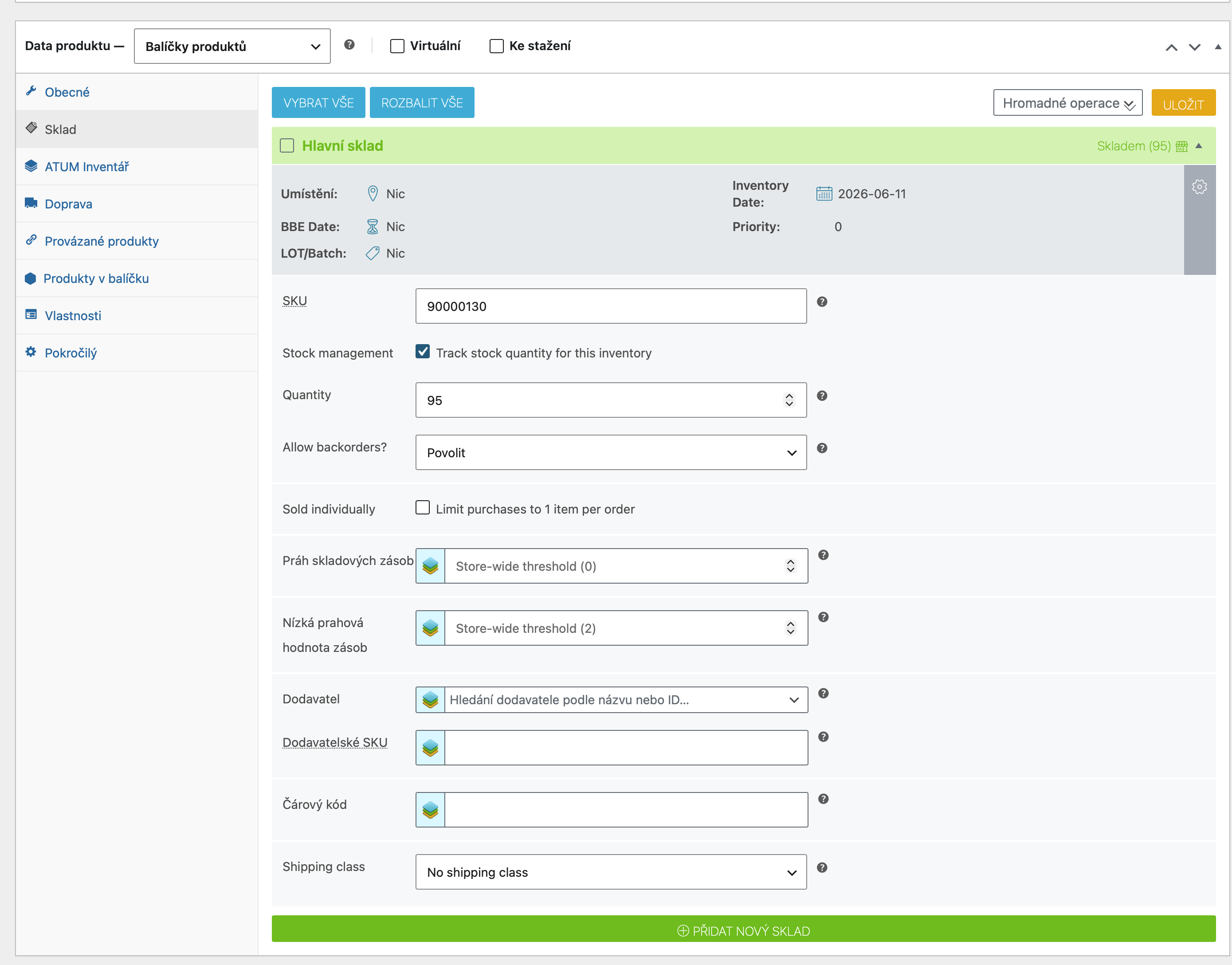This screenshot has height=965, width=1232.
Task: Collapse the Hlavní sklad inventory section
Action: [x=1199, y=146]
